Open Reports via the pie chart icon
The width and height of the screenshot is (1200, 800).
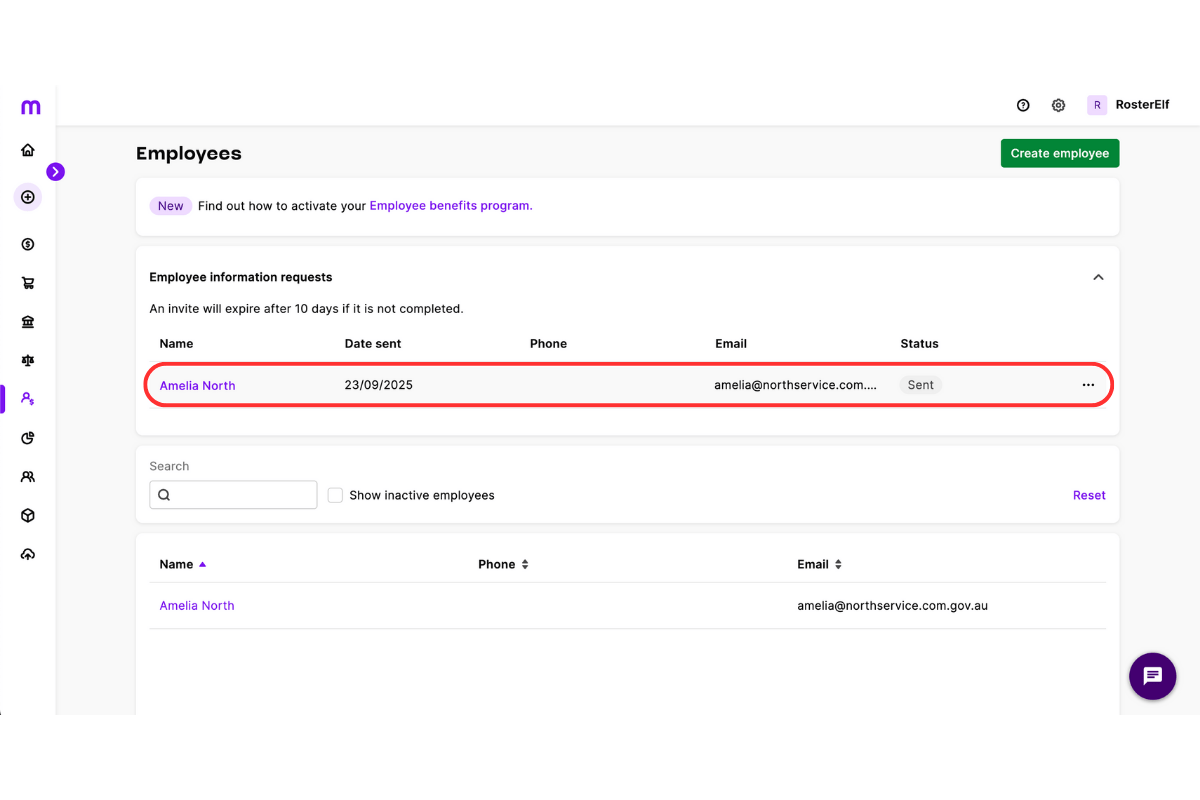[x=28, y=437]
